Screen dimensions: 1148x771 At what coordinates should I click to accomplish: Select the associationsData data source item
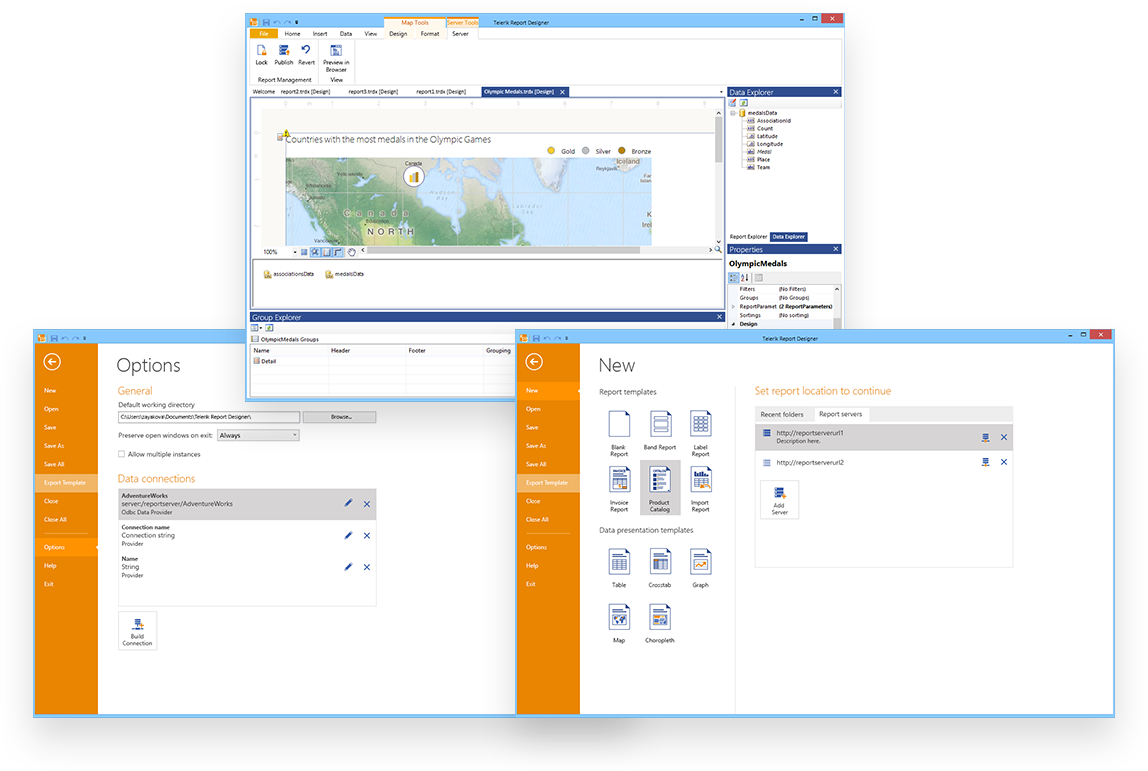tap(288, 274)
